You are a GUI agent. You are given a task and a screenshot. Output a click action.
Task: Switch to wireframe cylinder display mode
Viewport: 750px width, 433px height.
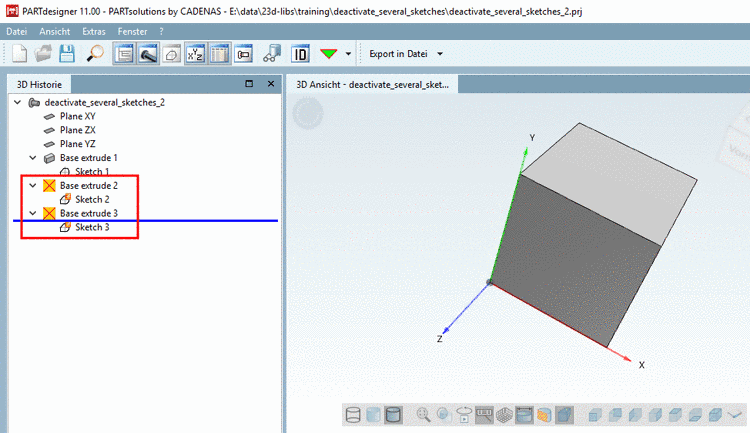[353, 415]
